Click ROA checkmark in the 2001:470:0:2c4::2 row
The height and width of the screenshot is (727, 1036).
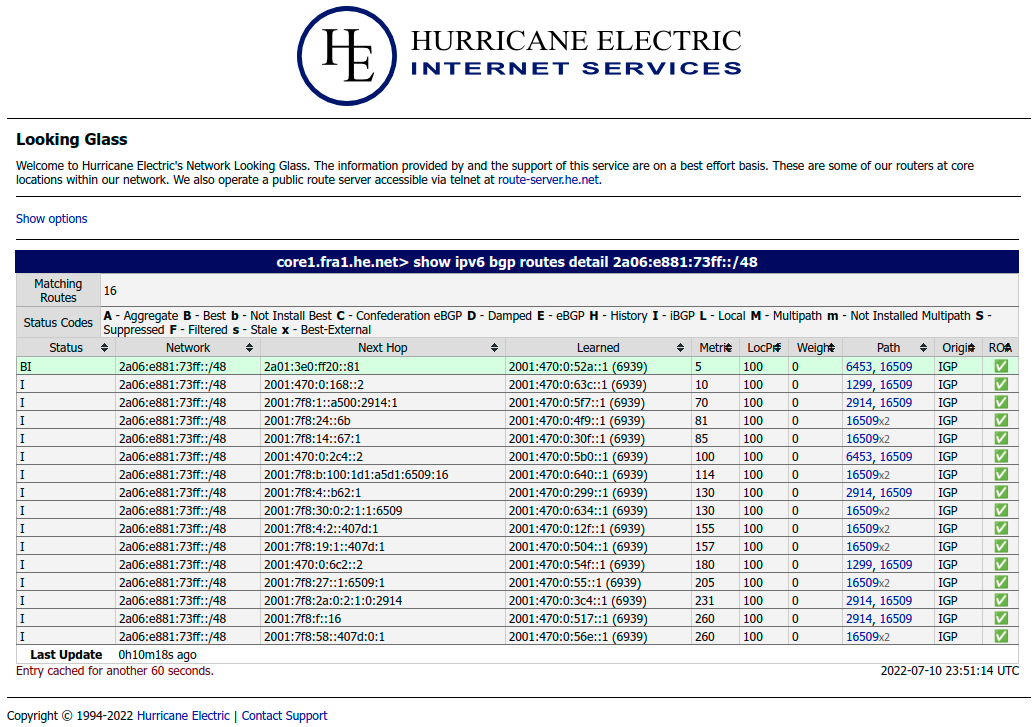pyautogui.click(x=1001, y=456)
